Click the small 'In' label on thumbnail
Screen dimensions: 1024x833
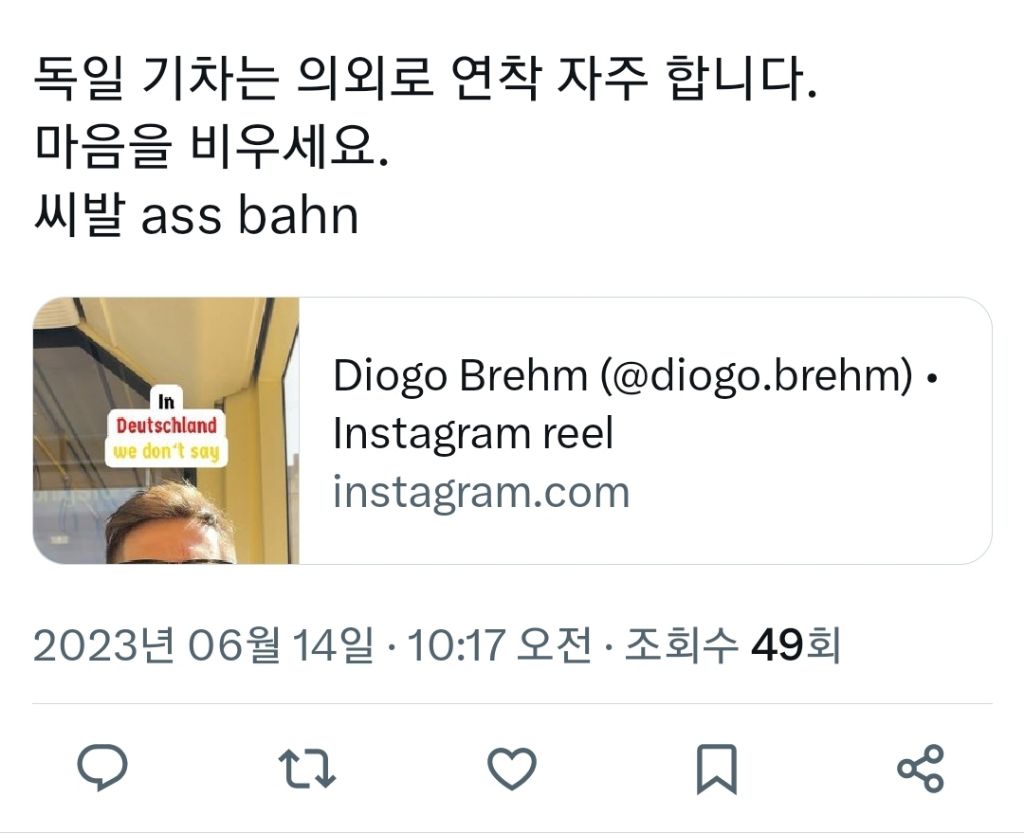point(167,401)
